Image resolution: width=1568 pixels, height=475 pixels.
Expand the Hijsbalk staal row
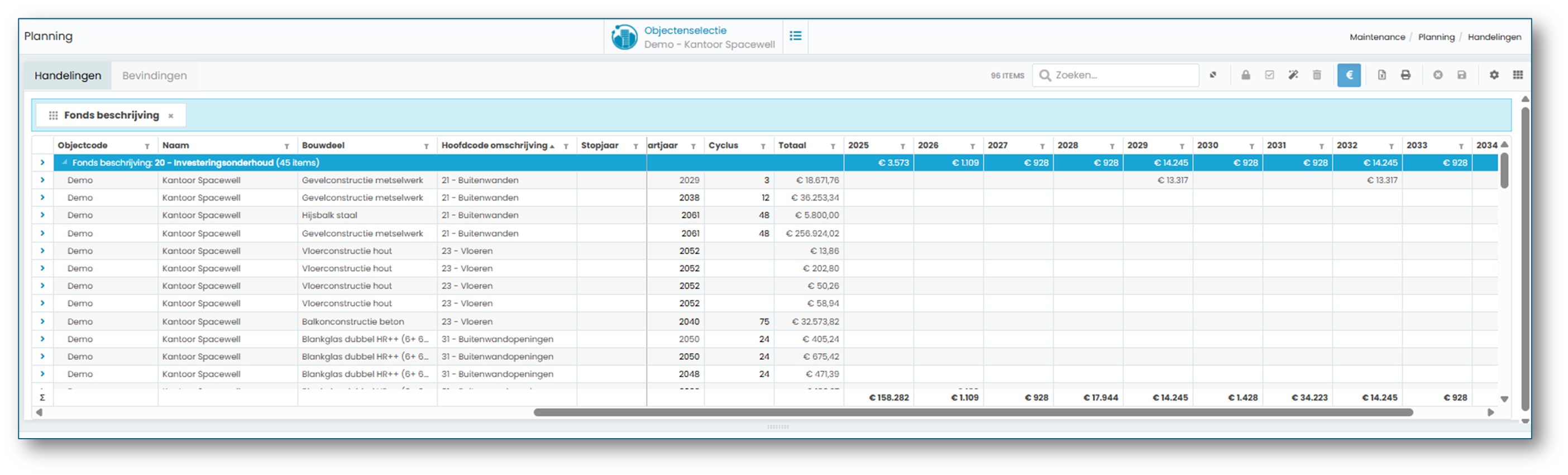42,215
